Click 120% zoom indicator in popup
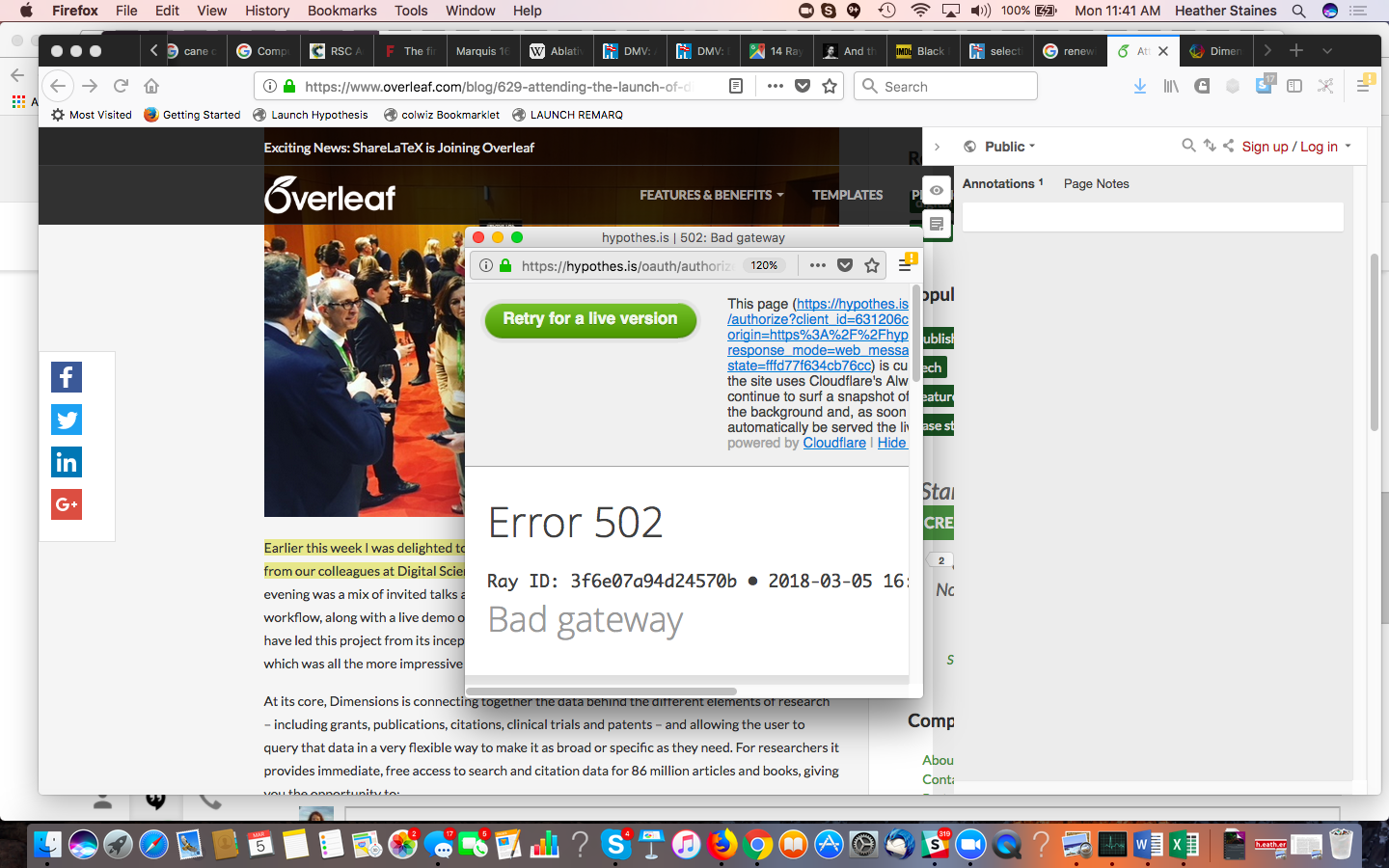Viewport: 1389px width, 868px height. [764, 265]
